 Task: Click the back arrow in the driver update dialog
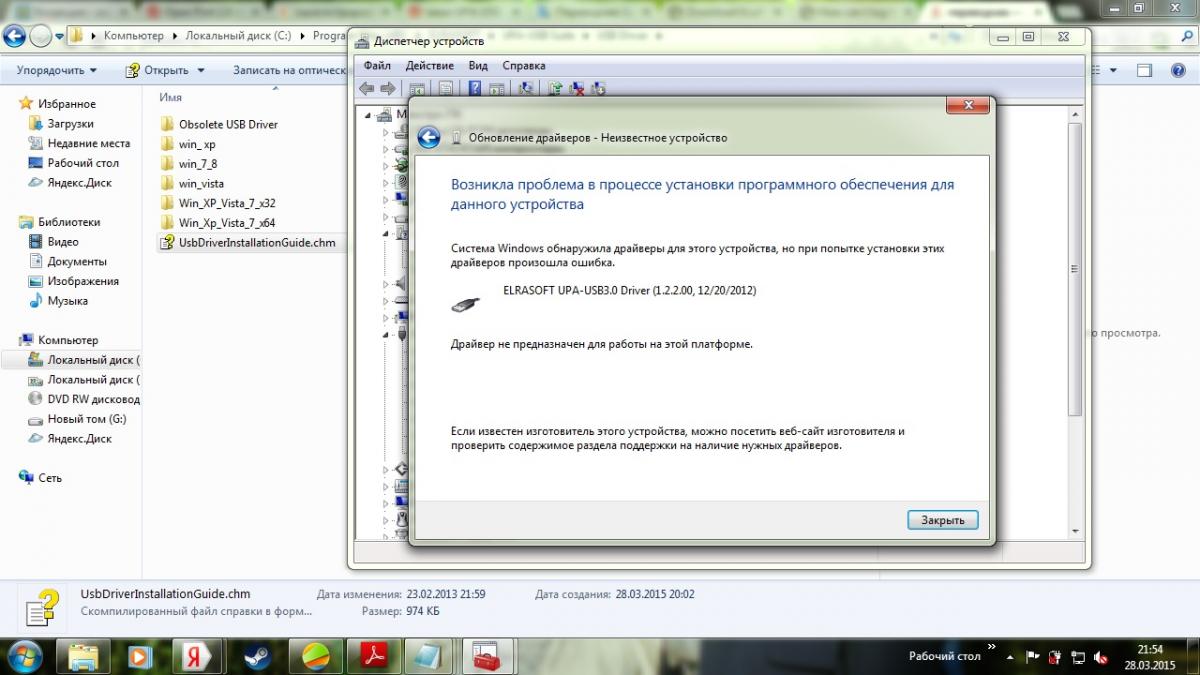point(429,138)
